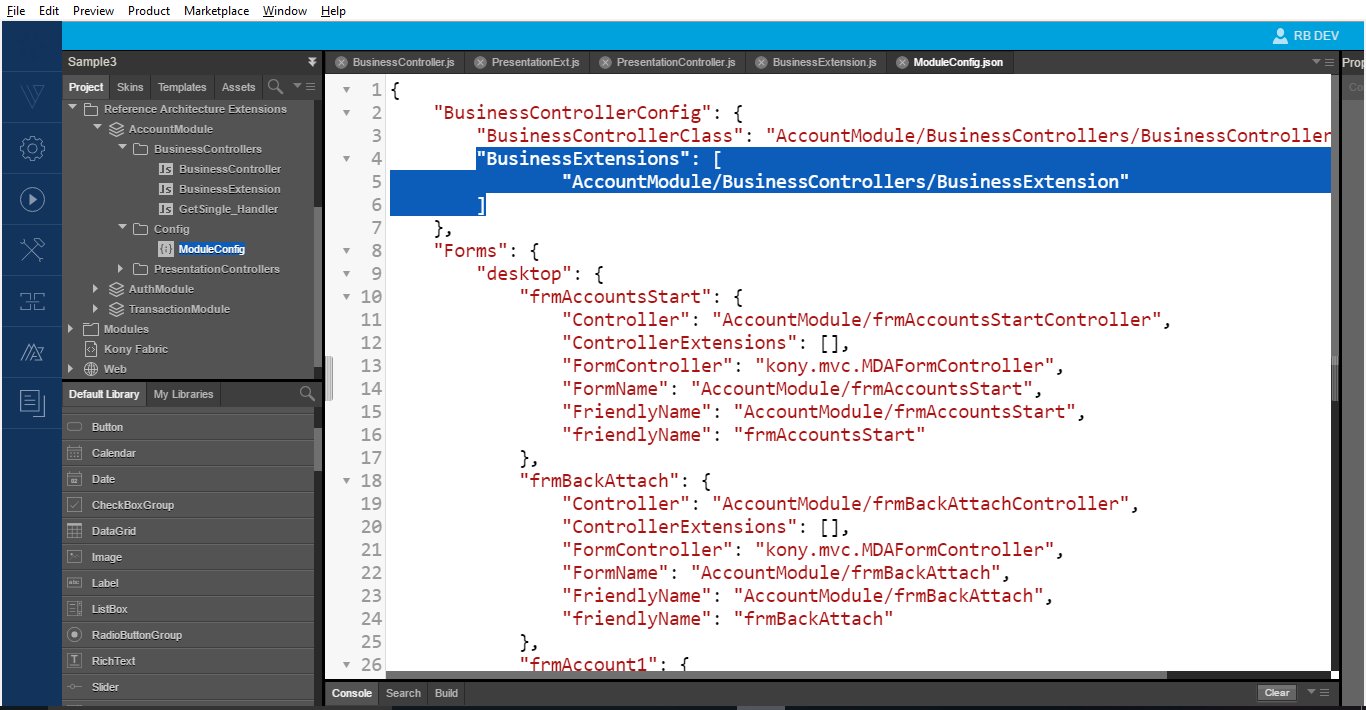Open the File menu
Screen dimensions: 1366x710
pyautogui.click(x=16, y=11)
